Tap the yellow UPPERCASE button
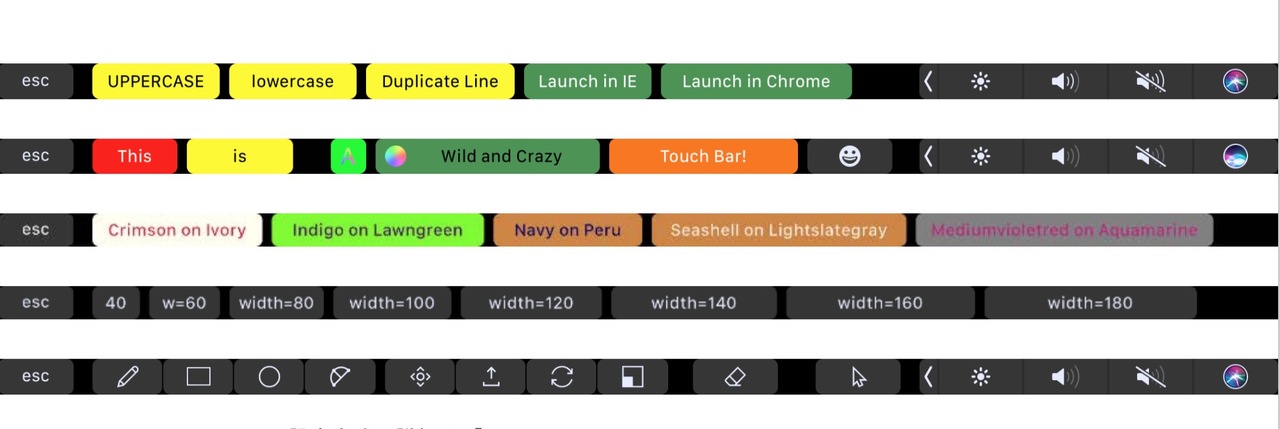The image size is (1280, 429). 156,82
